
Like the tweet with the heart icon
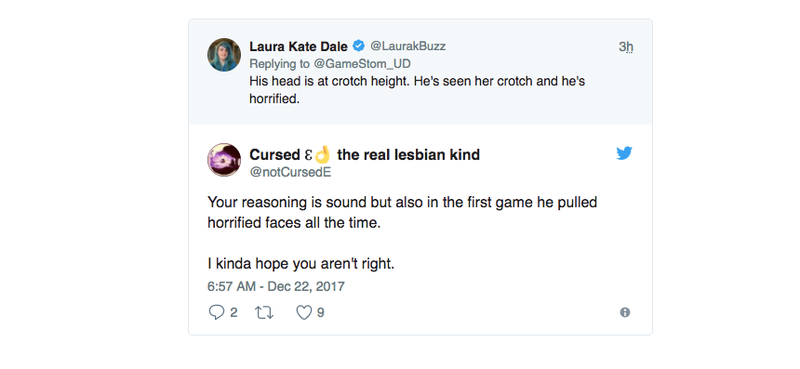coord(304,312)
